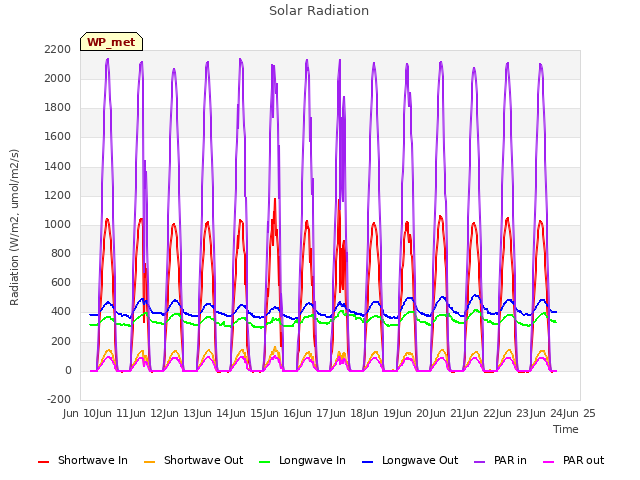Click the Radiation y-axis title
The width and height of the screenshot is (640, 480).
click(14, 227)
